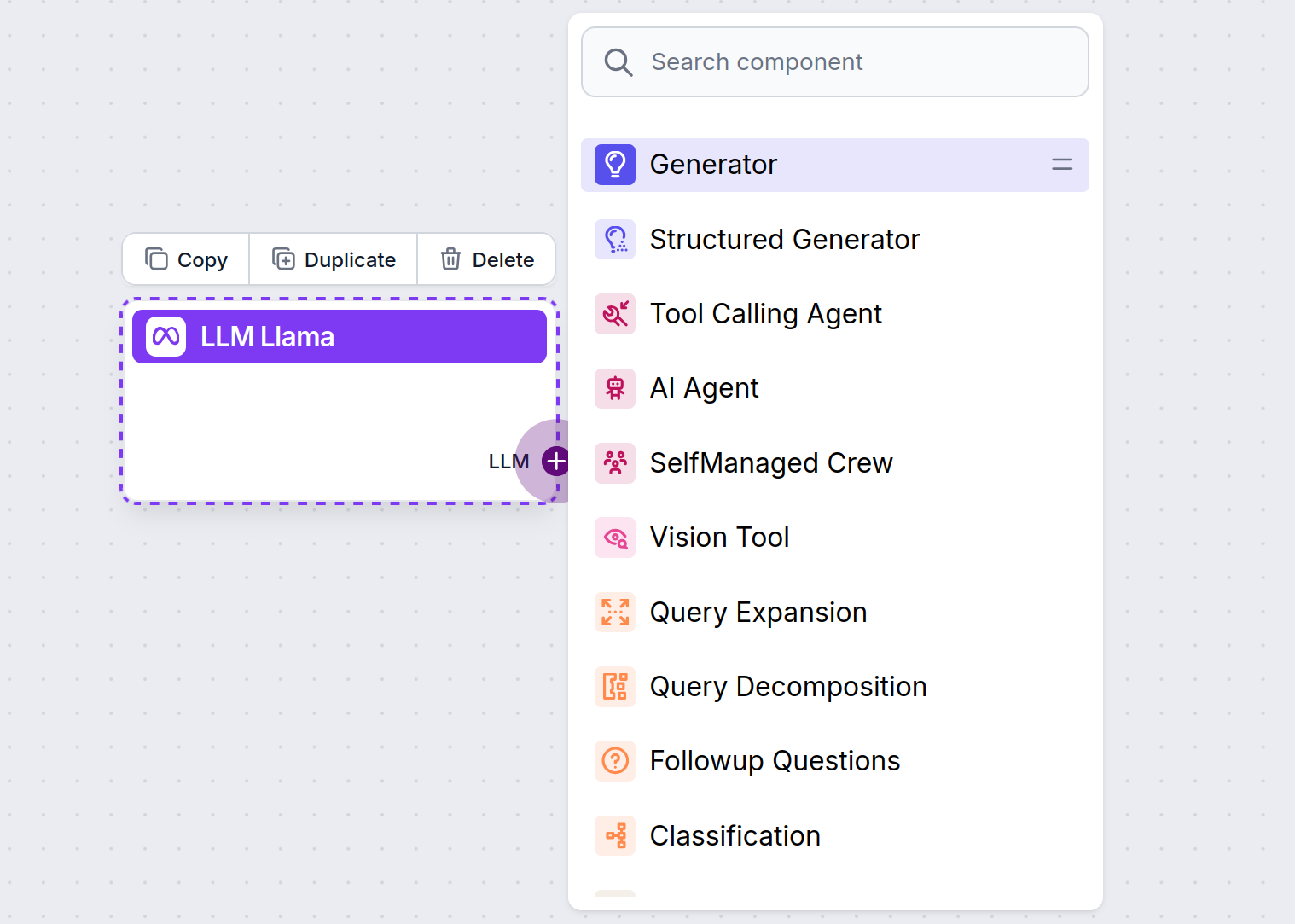Select the Followup Questions question-mark icon
The width and height of the screenshot is (1295, 924).
pos(614,761)
